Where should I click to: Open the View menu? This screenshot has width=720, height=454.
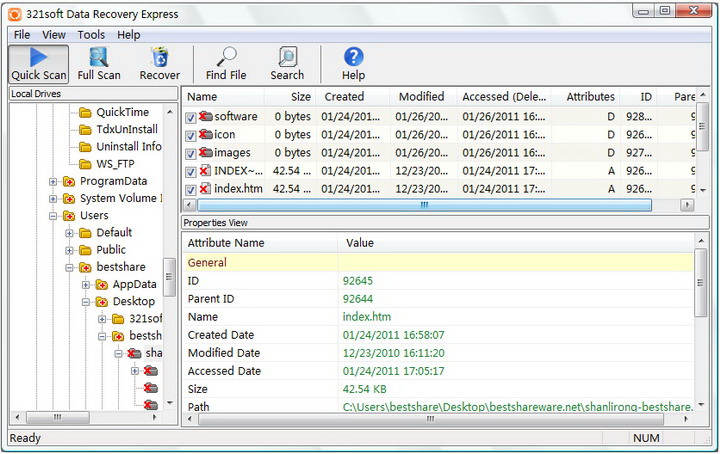[54, 35]
